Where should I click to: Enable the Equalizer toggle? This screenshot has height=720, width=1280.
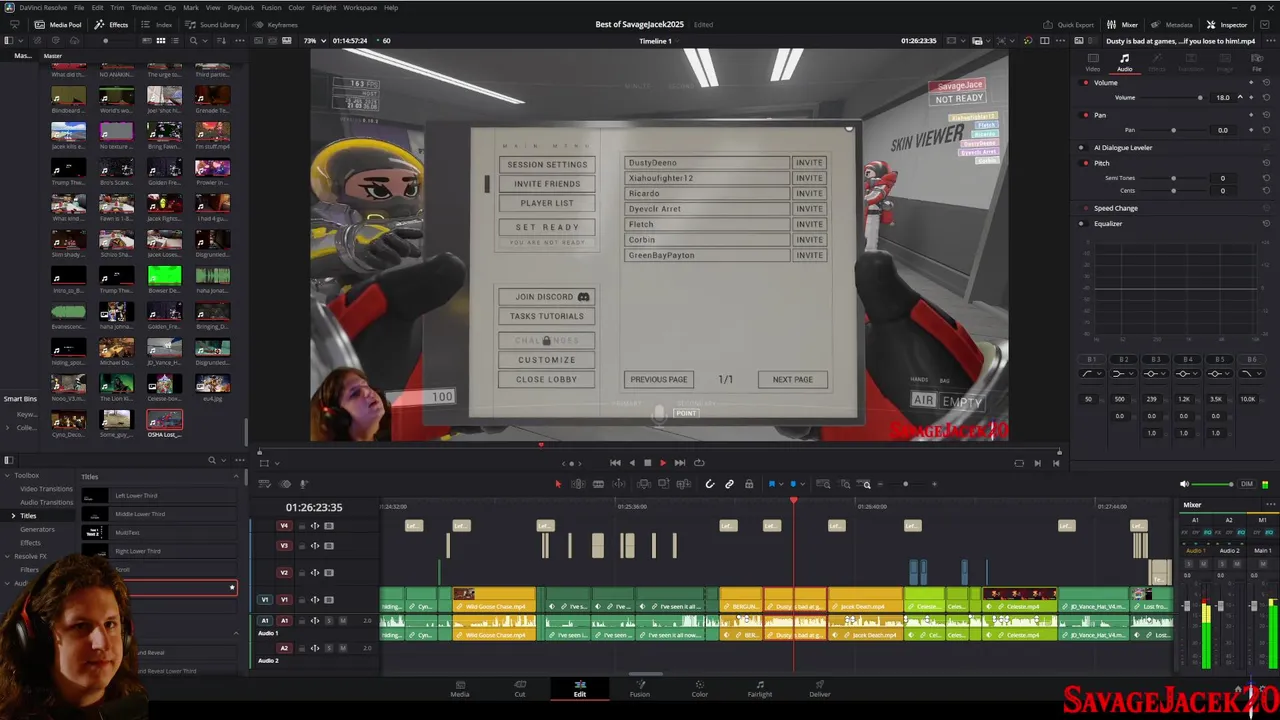point(1081,224)
